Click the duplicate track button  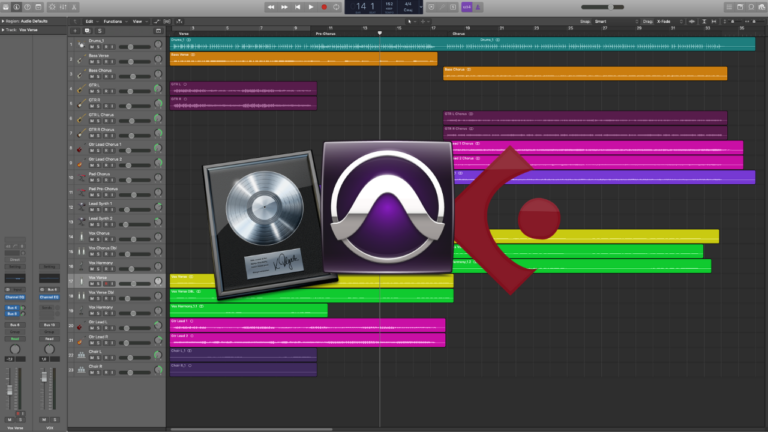tap(87, 31)
